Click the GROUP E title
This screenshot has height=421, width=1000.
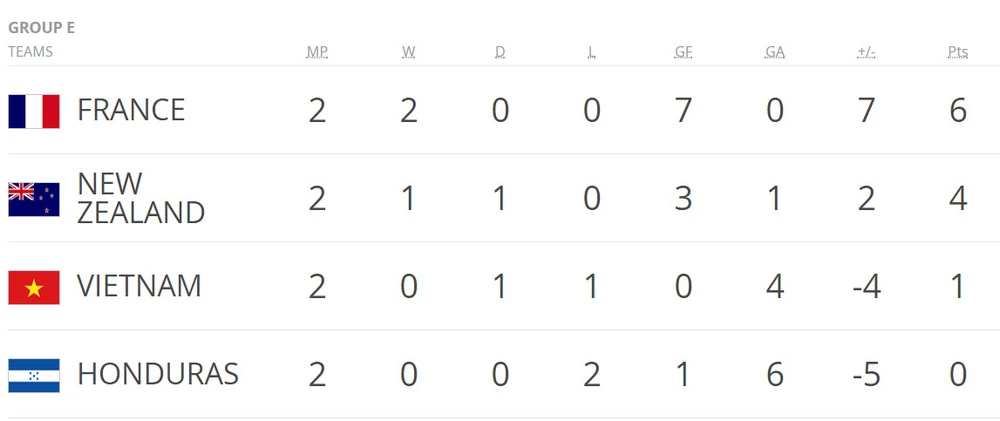point(41,28)
